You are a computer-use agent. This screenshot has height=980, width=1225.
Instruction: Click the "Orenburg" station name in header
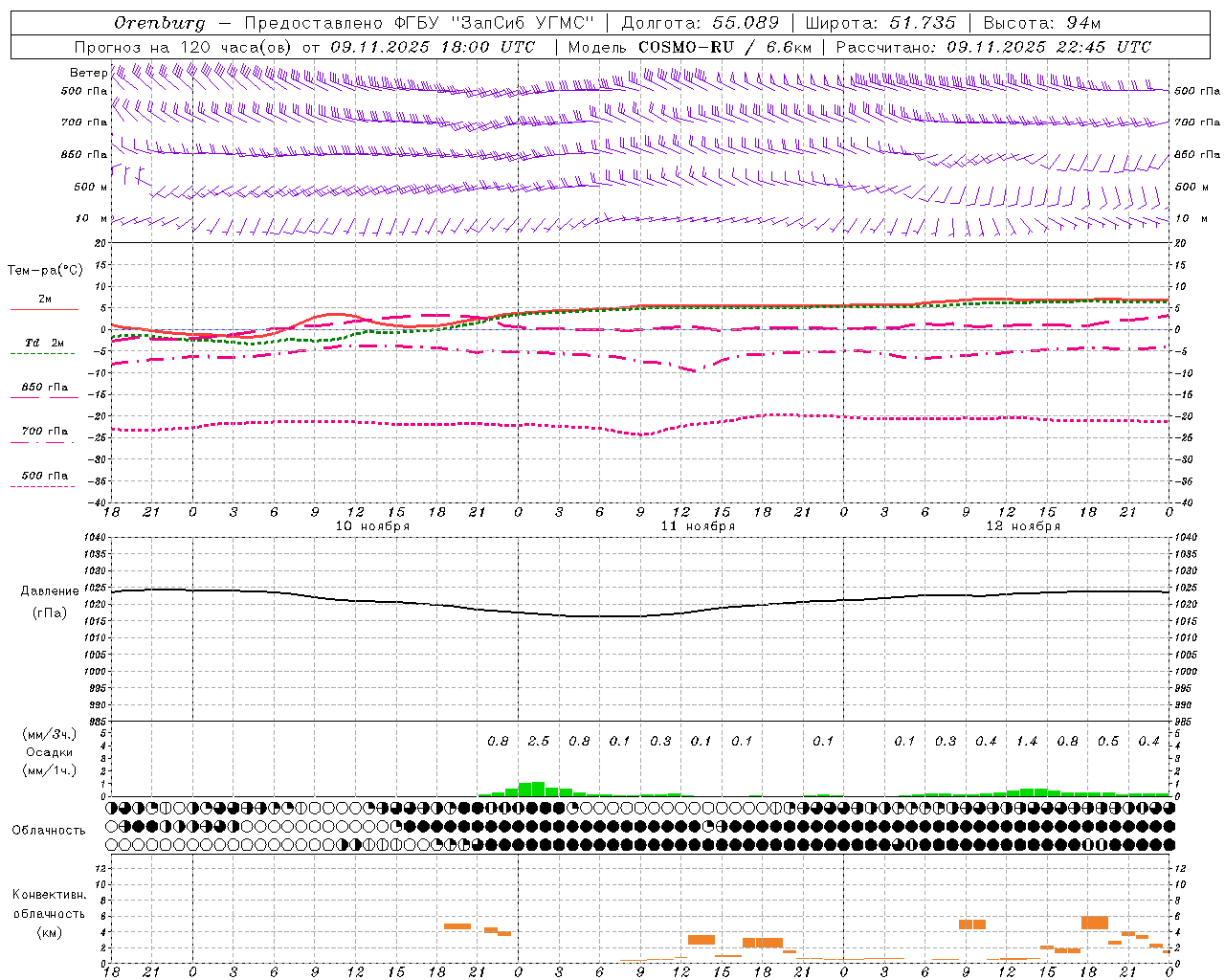tap(160, 23)
